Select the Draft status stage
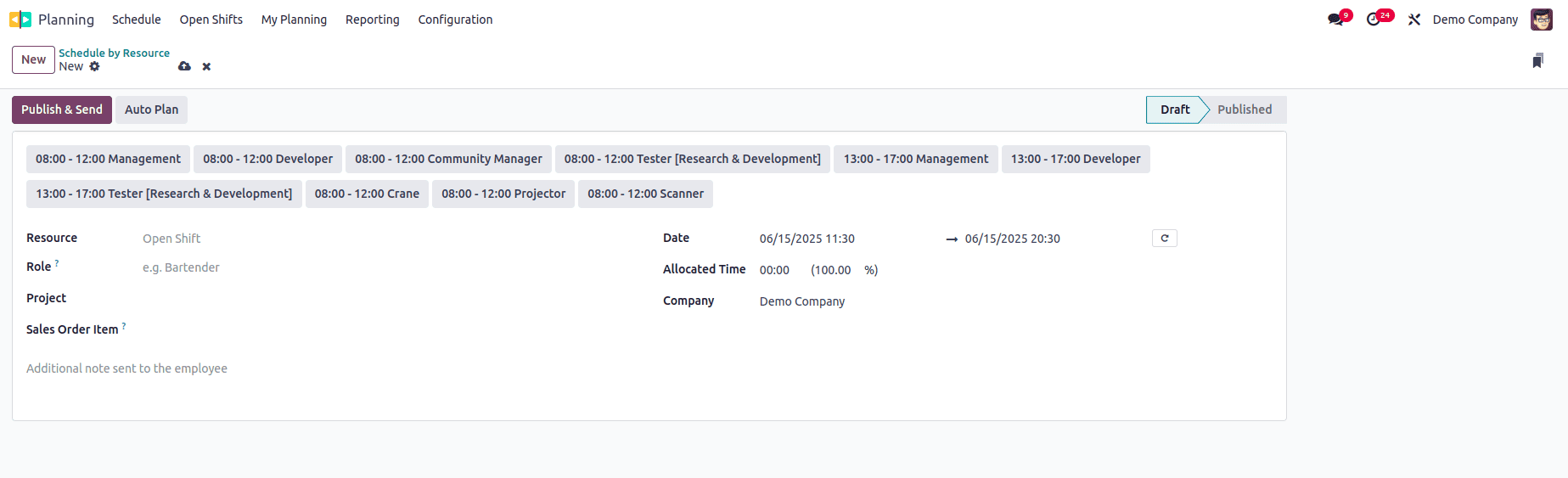Screen dimensions: 1568x478 (1175, 110)
